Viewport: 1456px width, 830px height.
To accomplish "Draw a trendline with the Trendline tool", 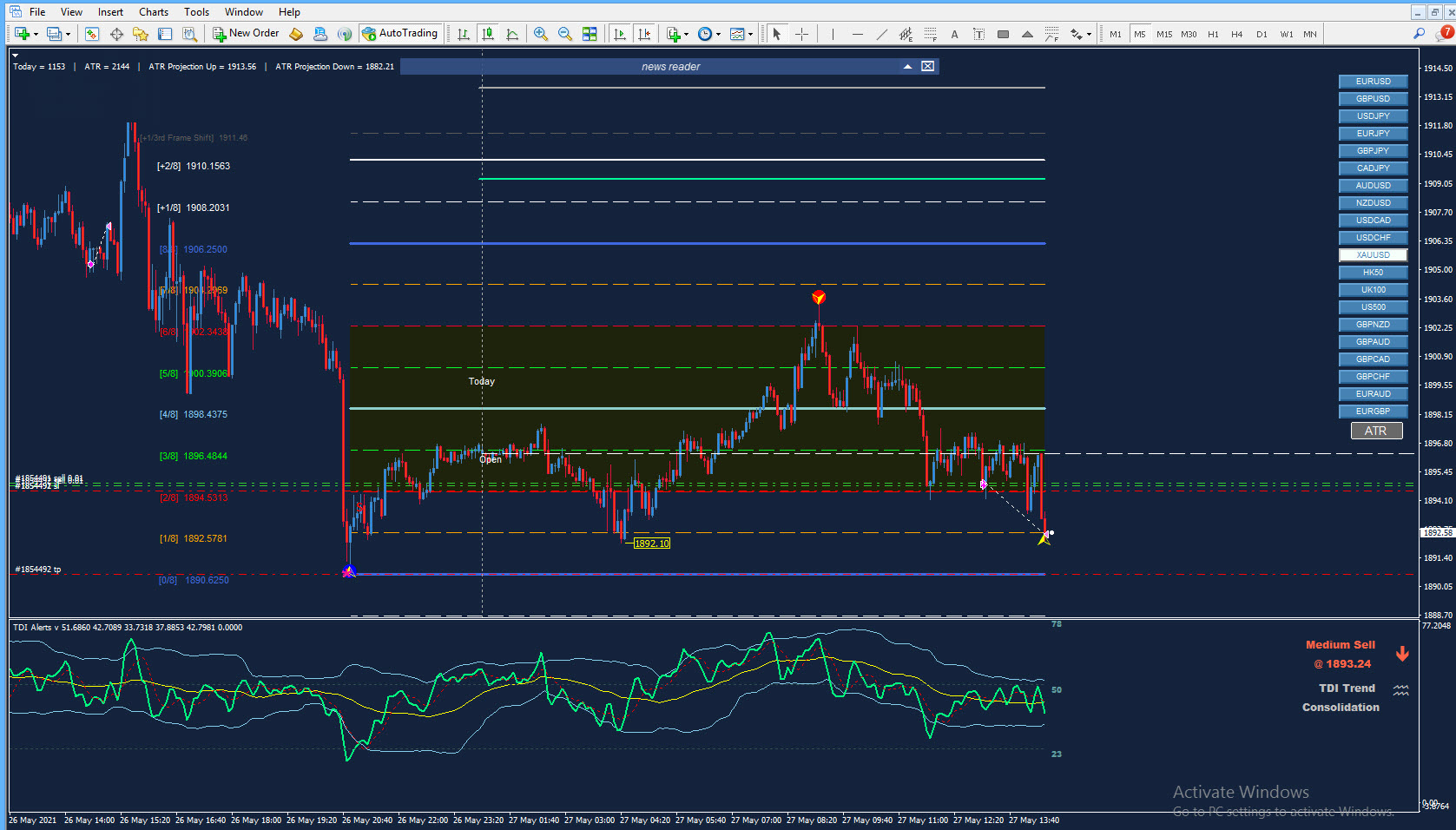I will tap(882, 34).
